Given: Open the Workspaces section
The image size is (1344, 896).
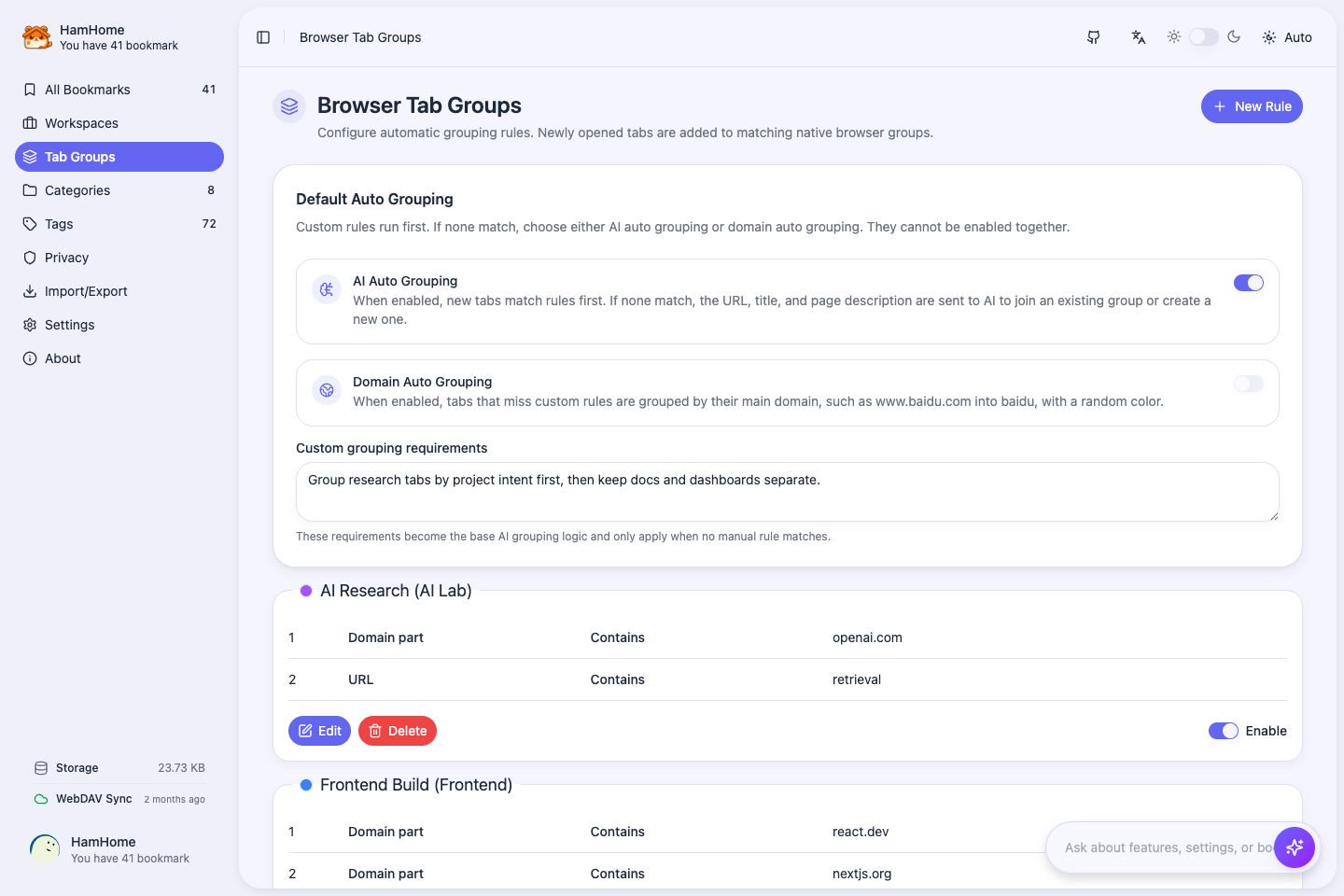Looking at the screenshot, I should pos(119,123).
